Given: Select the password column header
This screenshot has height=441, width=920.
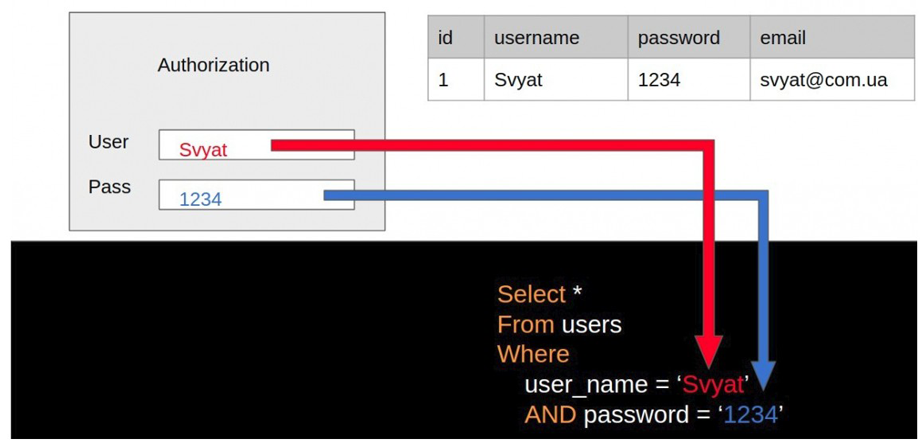Looking at the screenshot, I should [x=679, y=38].
